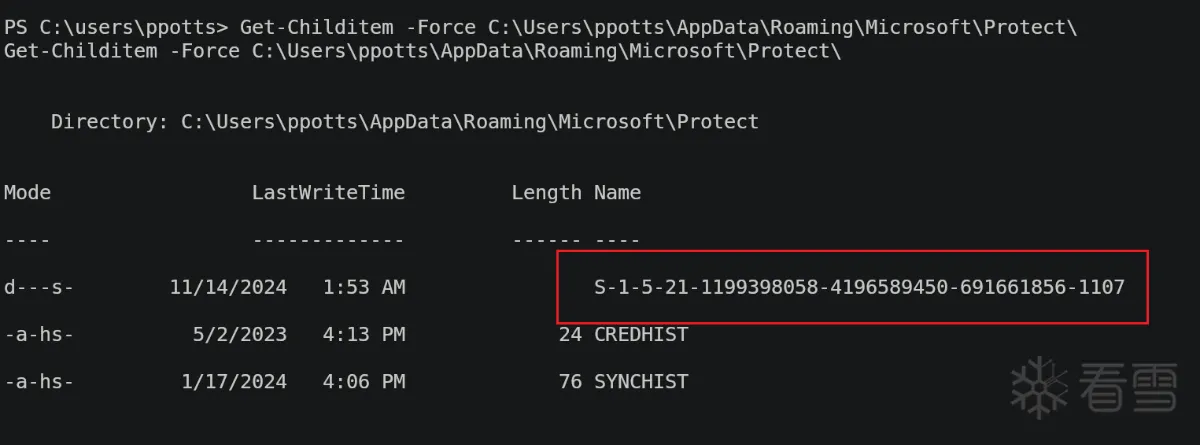Click the Mode column header

27,192
